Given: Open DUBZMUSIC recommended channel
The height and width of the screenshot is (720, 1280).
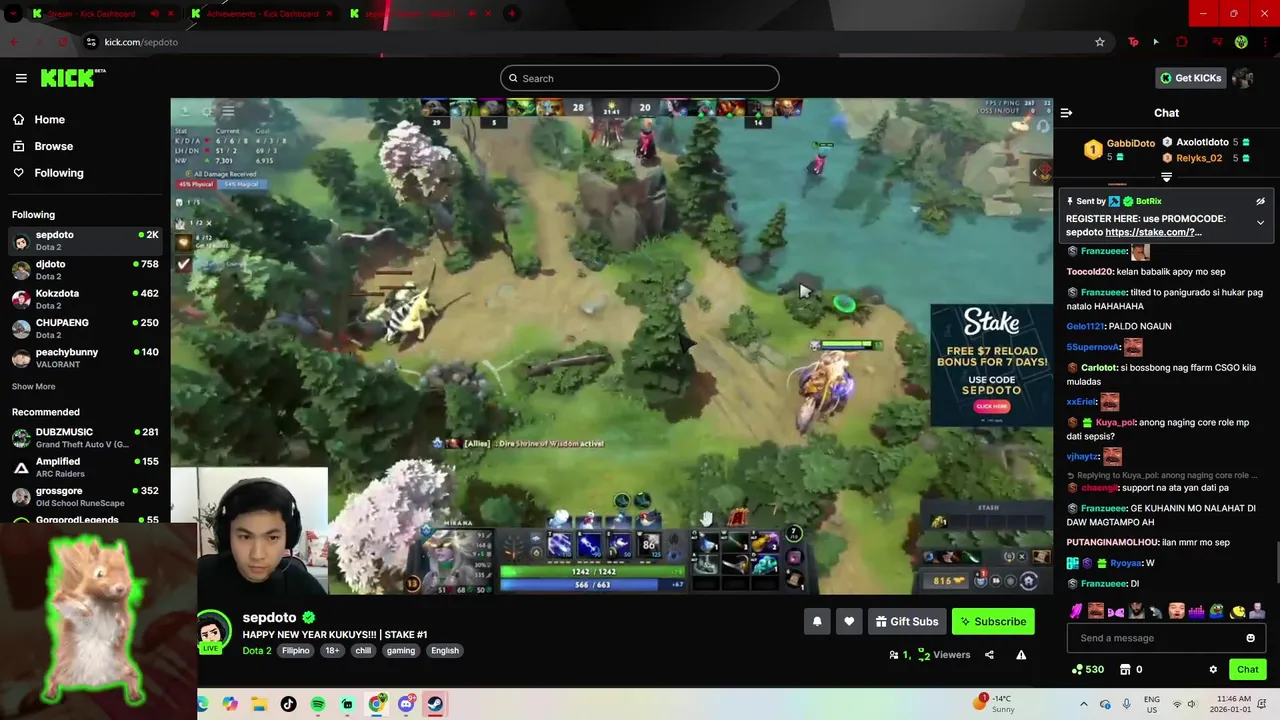Looking at the screenshot, I should [x=85, y=438].
